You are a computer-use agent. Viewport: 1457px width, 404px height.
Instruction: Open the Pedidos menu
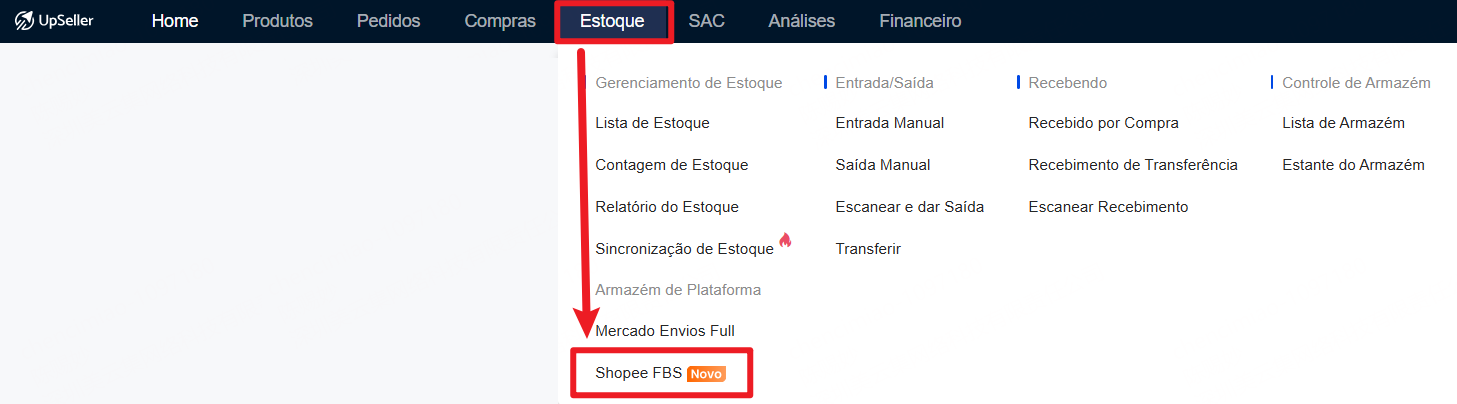(388, 21)
